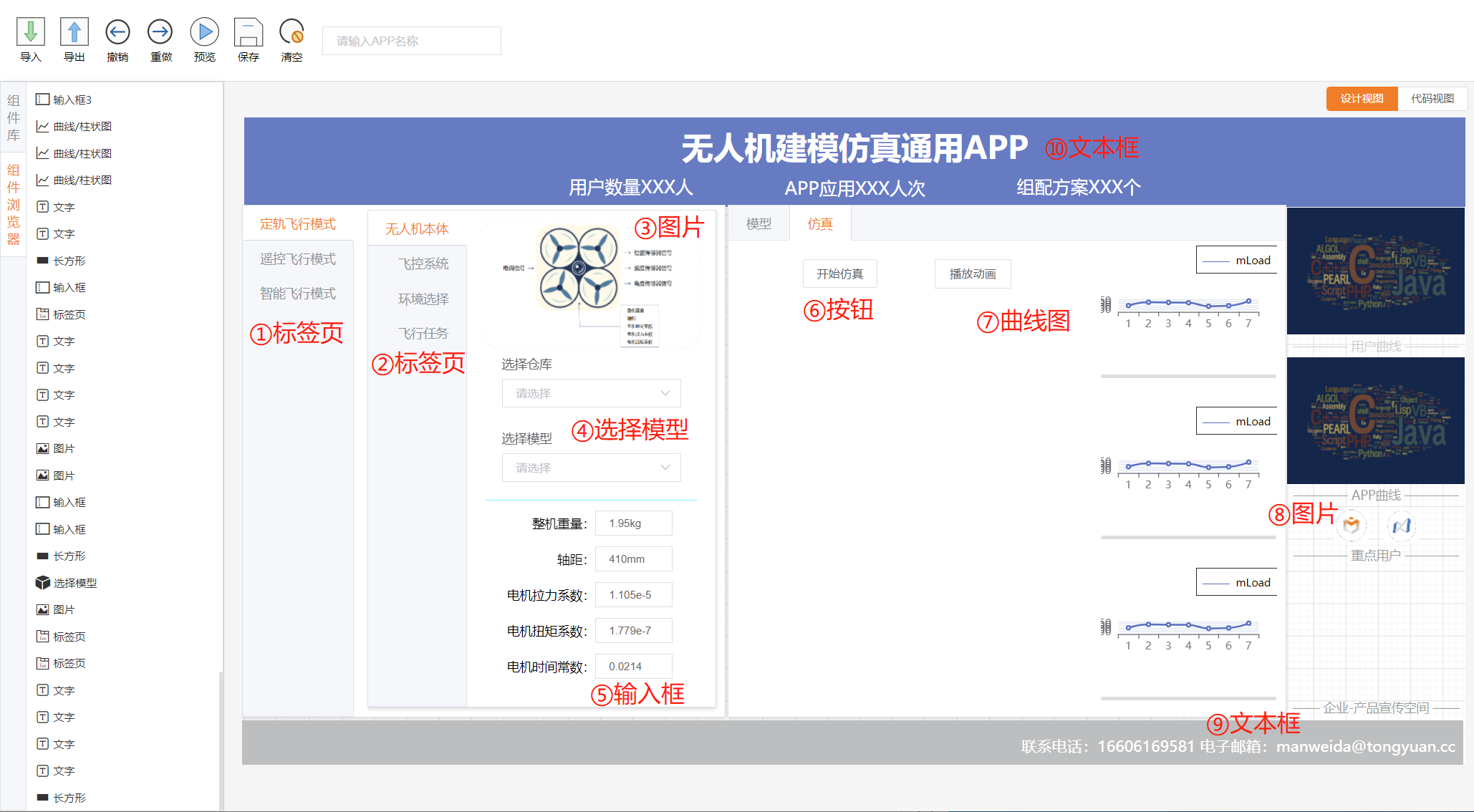
Task: Focus the 请输入APP名称 name field
Action: [412, 41]
